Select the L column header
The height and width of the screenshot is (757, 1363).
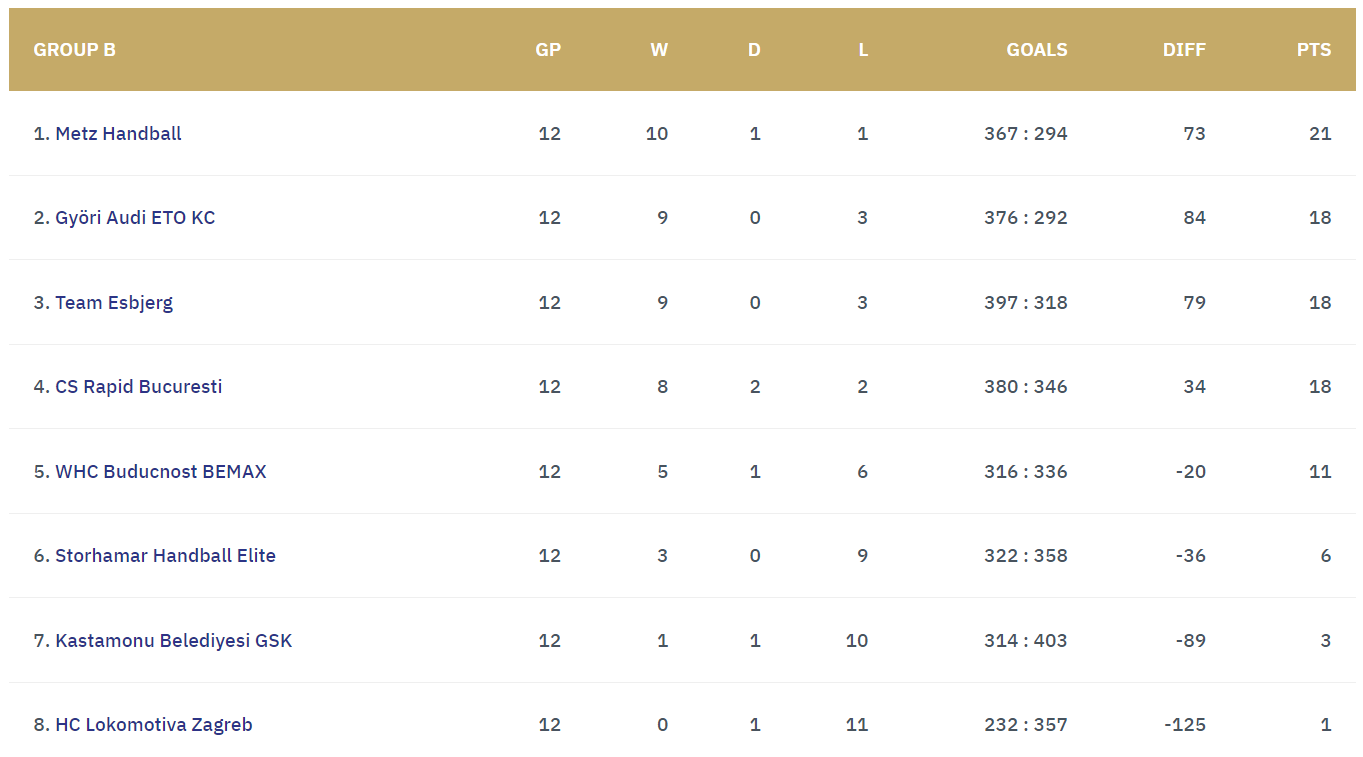863,50
